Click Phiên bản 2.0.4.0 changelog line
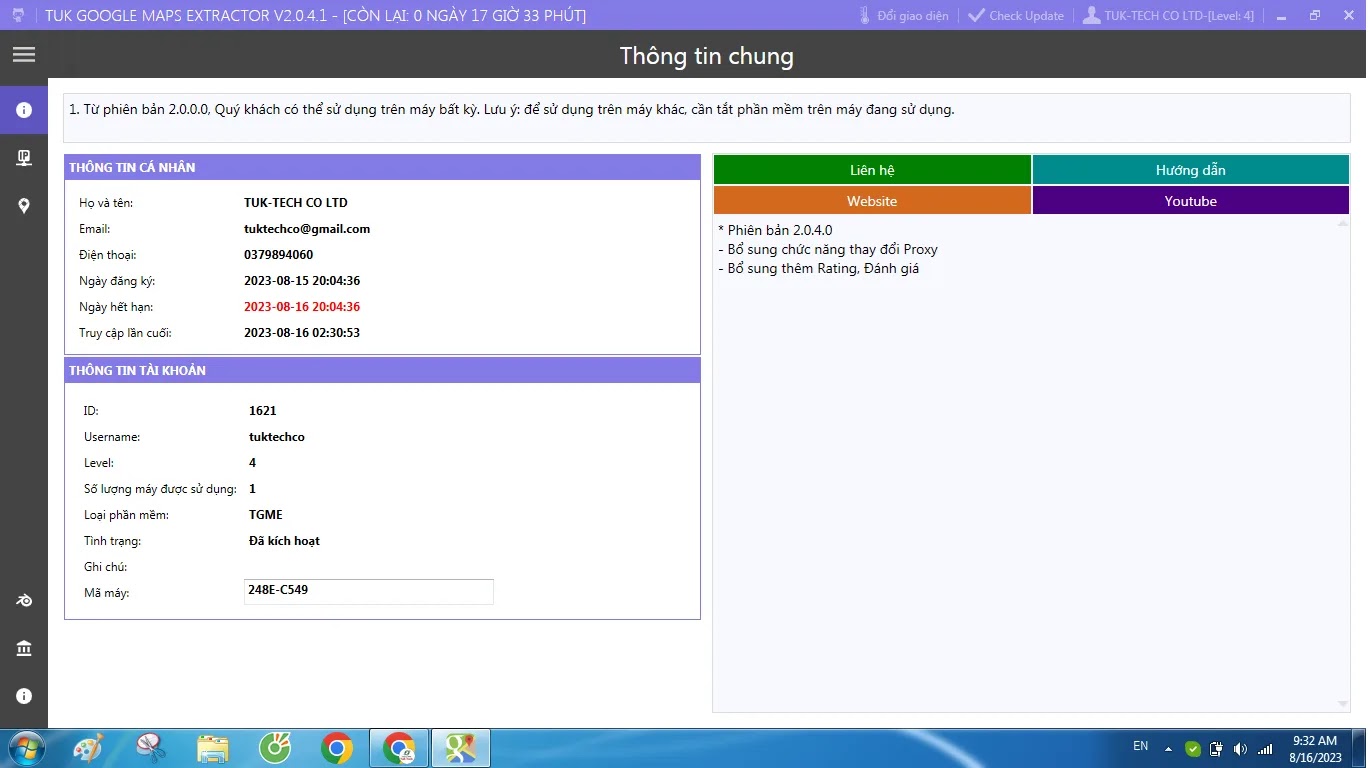Image resolution: width=1370 pixels, height=768 pixels. pos(775,230)
